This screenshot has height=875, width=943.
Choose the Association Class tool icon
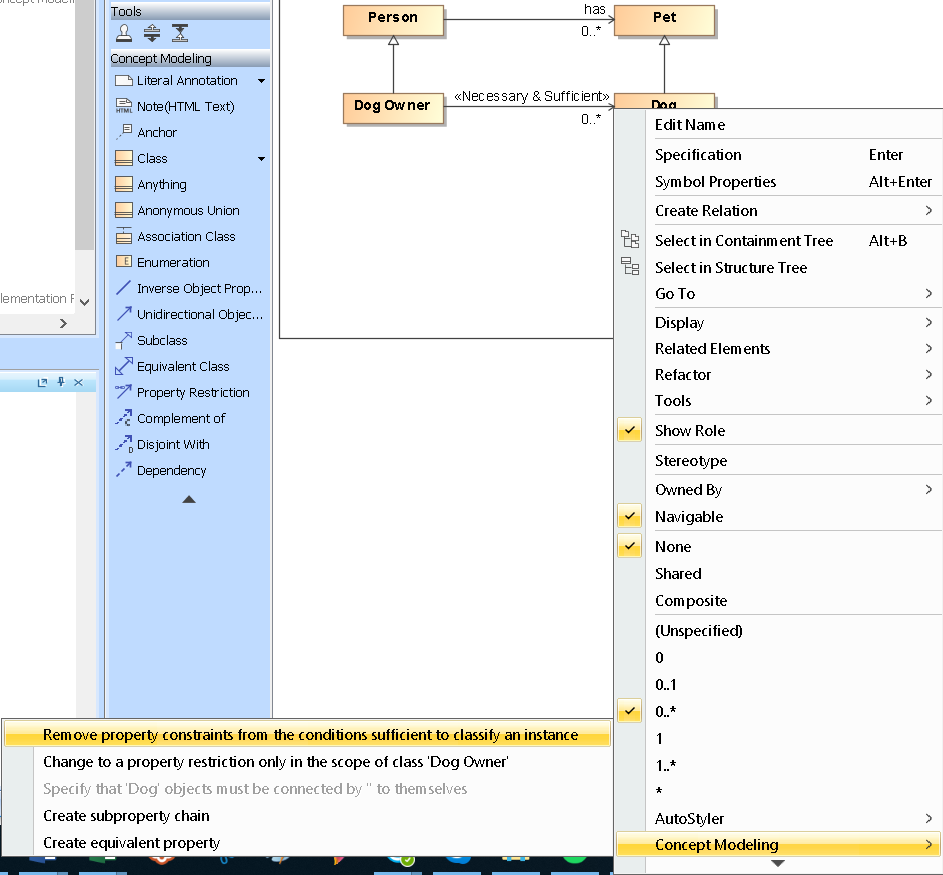coord(124,237)
